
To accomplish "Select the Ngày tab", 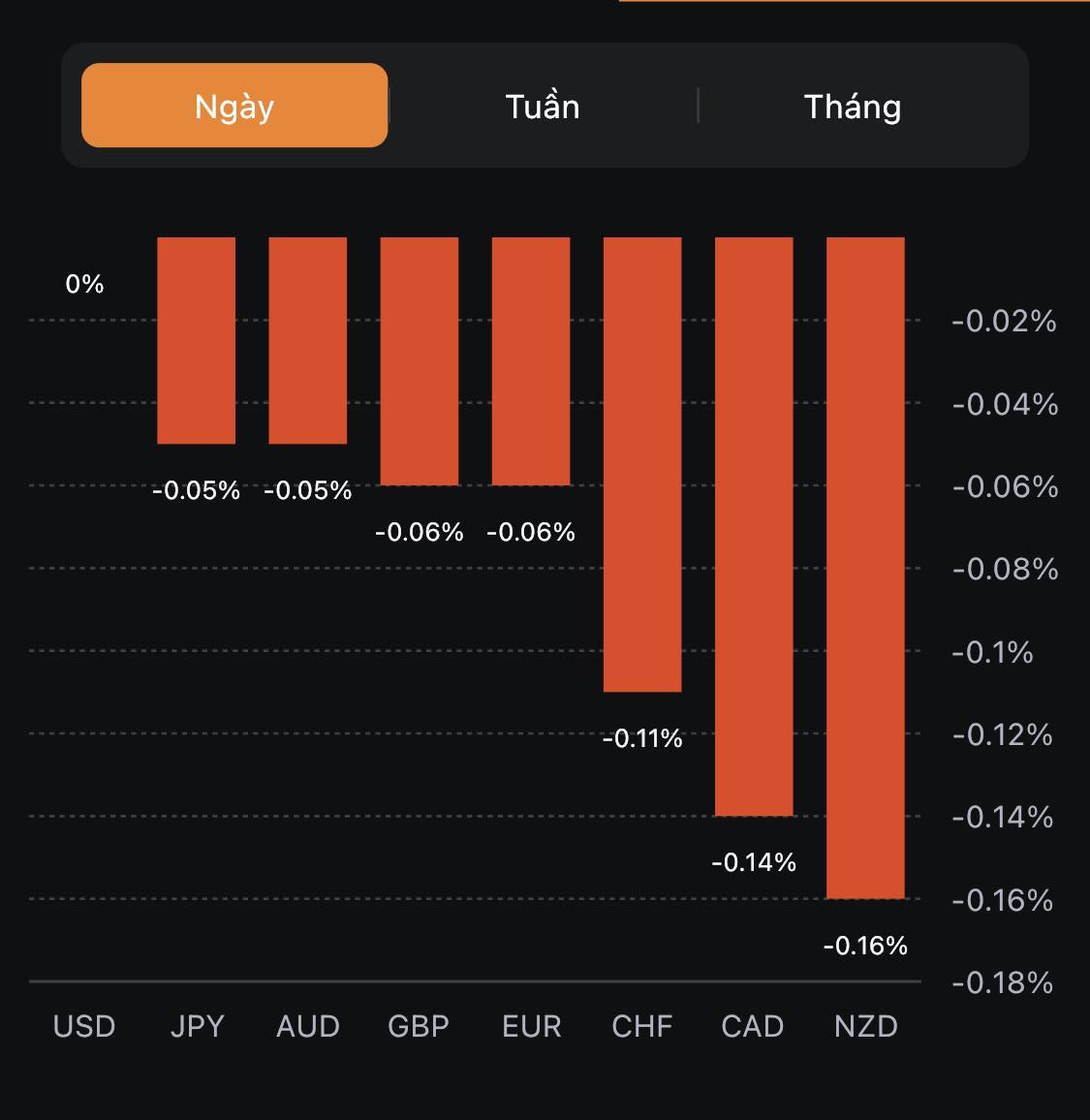I will [x=234, y=106].
